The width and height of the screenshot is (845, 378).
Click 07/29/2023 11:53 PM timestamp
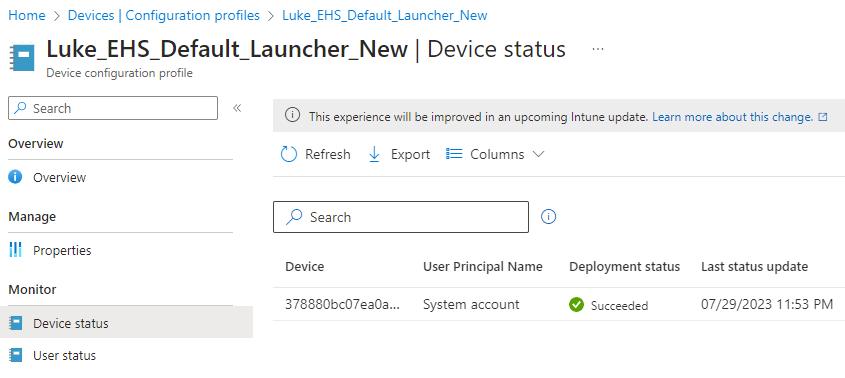point(767,304)
